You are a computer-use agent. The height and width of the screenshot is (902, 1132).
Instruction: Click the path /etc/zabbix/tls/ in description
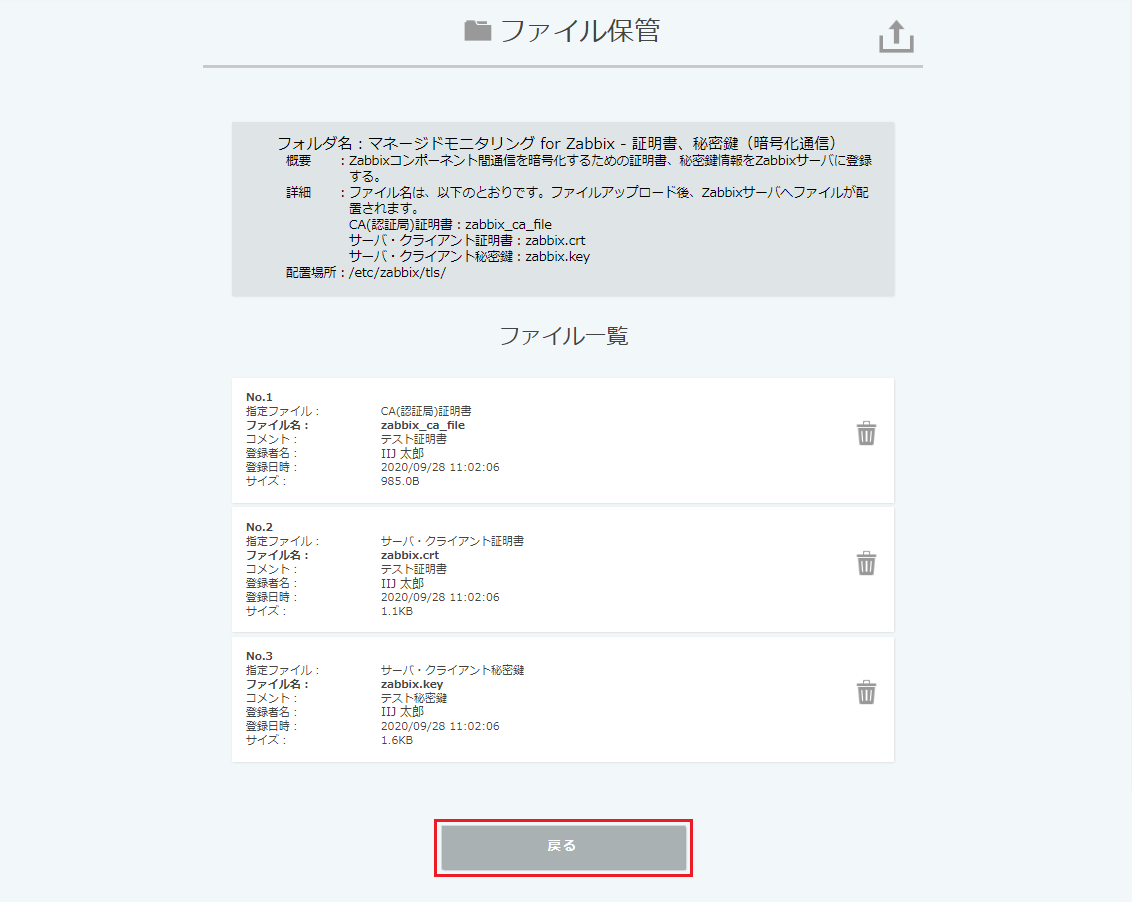[x=397, y=272]
